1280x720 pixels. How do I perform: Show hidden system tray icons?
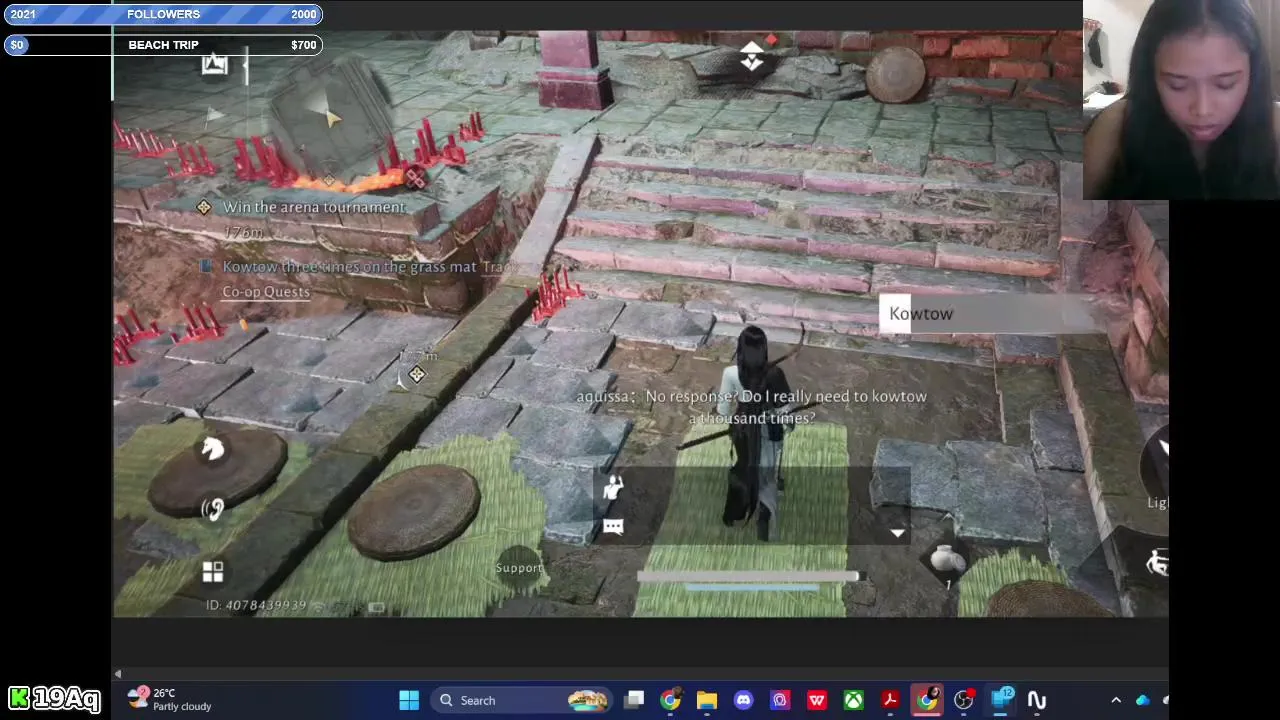[1116, 700]
